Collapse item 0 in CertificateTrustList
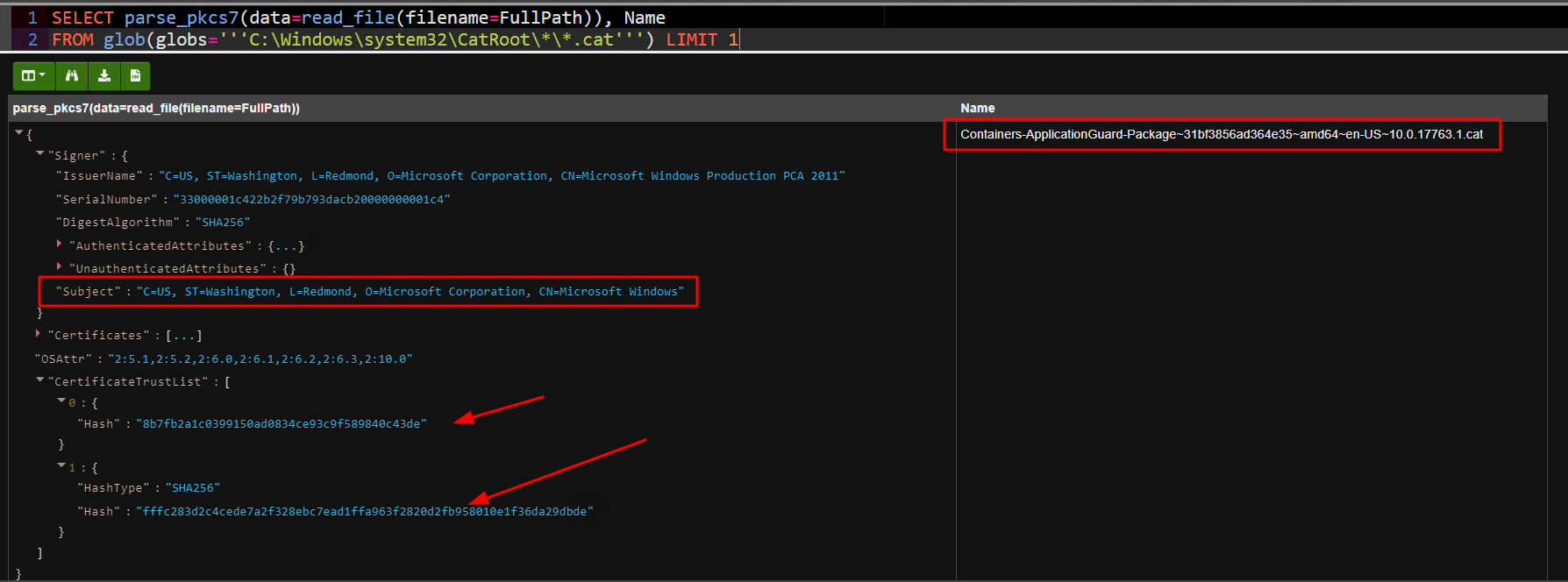This screenshot has height=582, width=1568. 61,401
